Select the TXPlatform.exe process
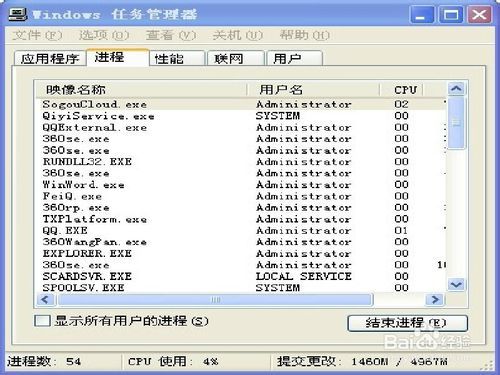The width and height of the screenshot is (500, 375). click(241, 219)
